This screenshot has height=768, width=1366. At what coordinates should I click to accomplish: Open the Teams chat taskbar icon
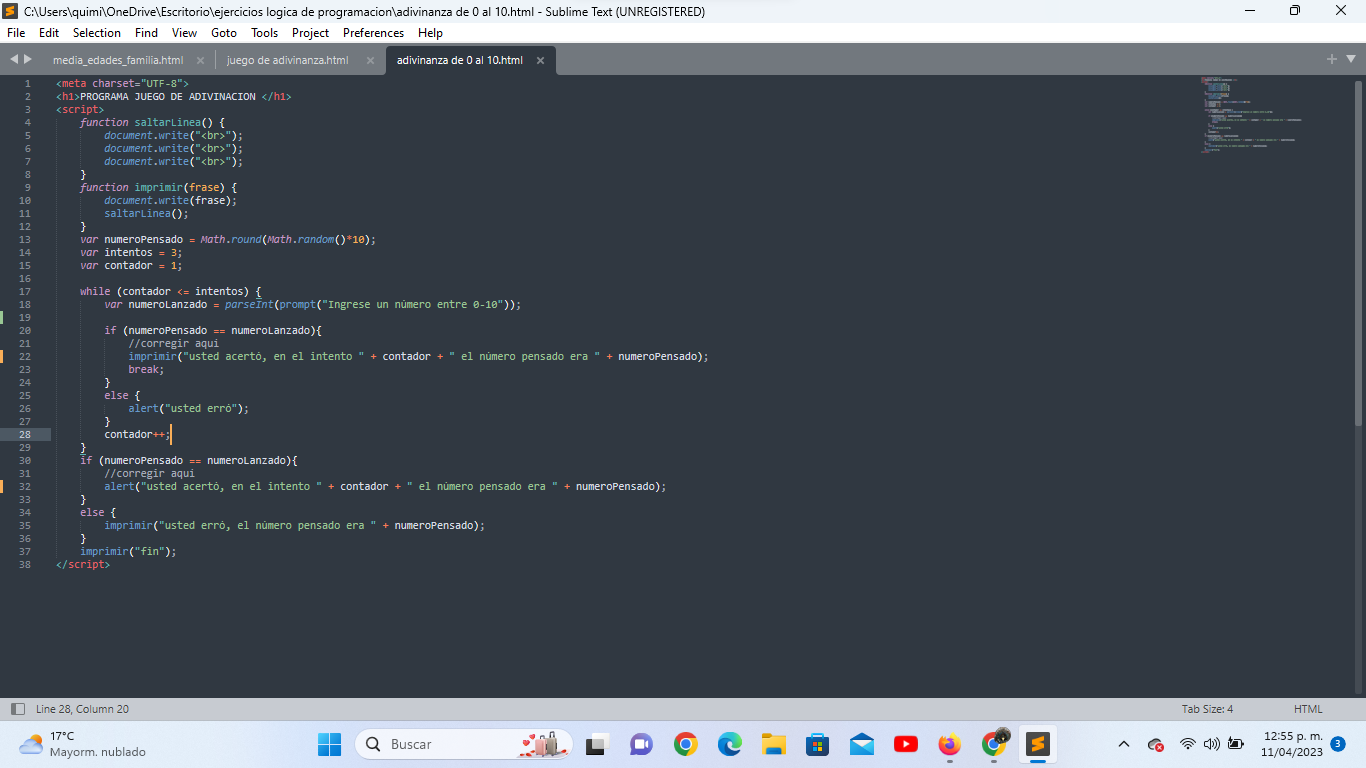[x=641, y=744]
